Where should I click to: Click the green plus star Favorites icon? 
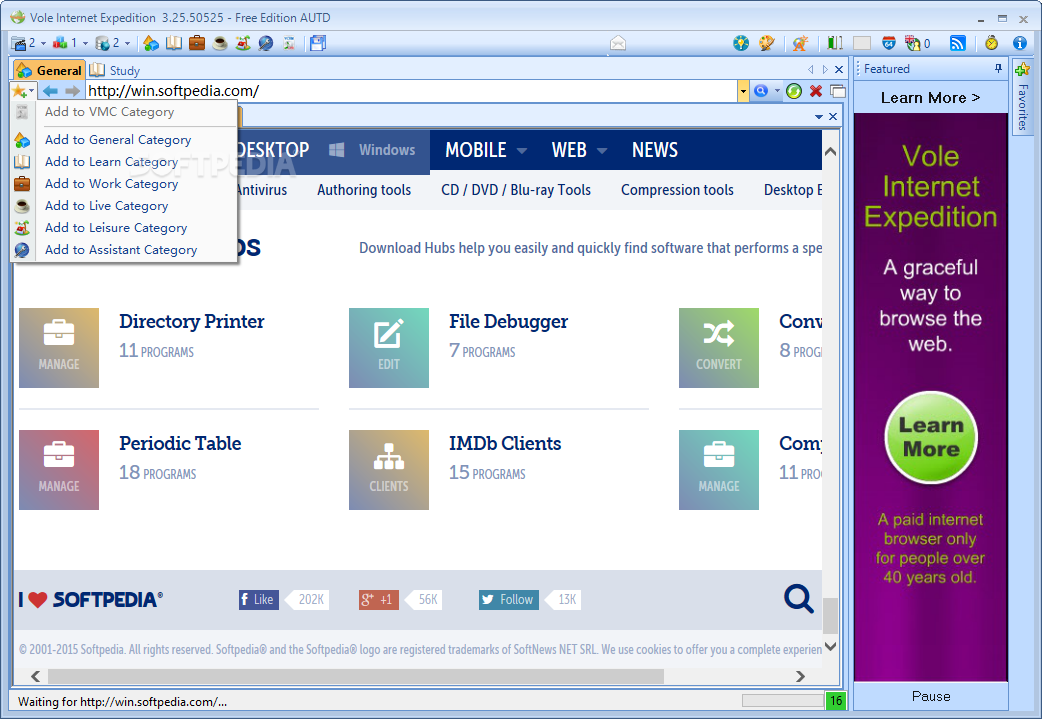point(1022,69)
